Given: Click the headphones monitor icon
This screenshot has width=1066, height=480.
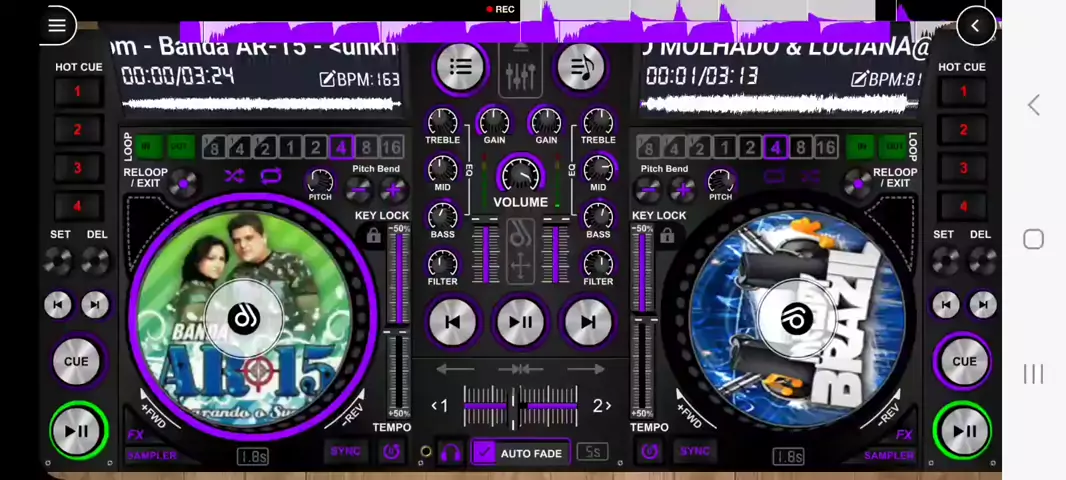Looking at the screenshot, I should click(451, 453).
